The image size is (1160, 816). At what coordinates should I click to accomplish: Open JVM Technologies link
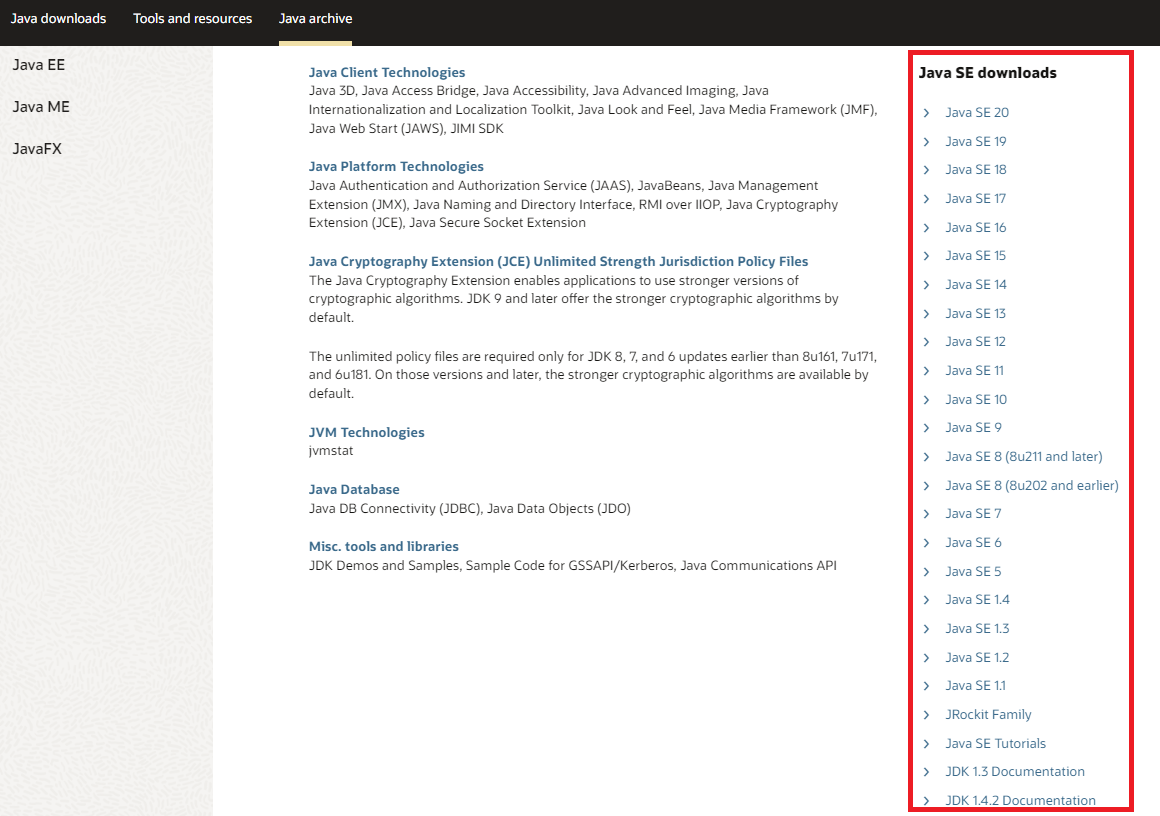(366, 432)
